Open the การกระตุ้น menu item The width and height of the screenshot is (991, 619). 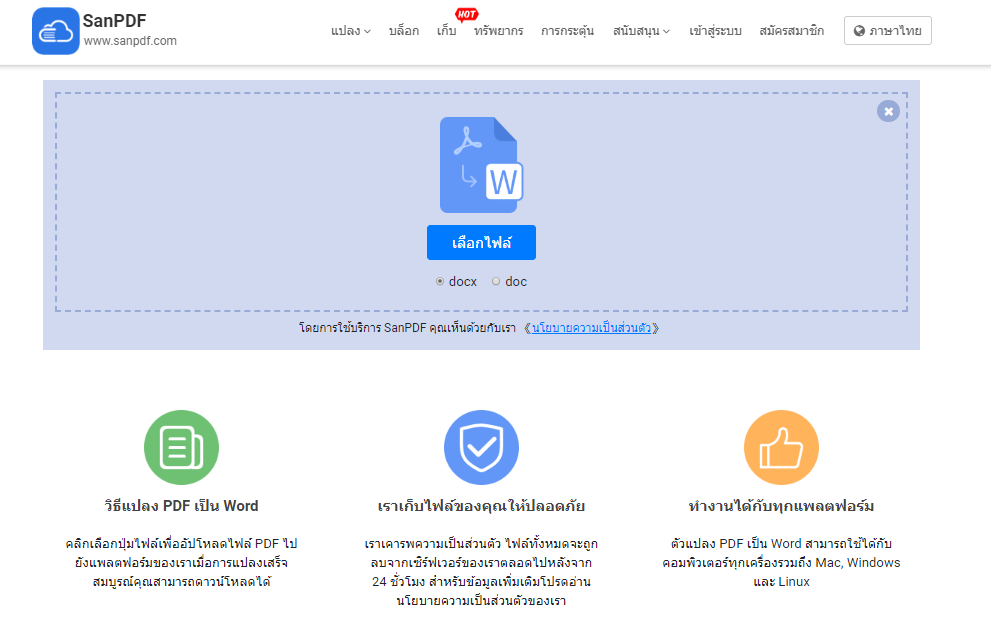pos(568,31)
